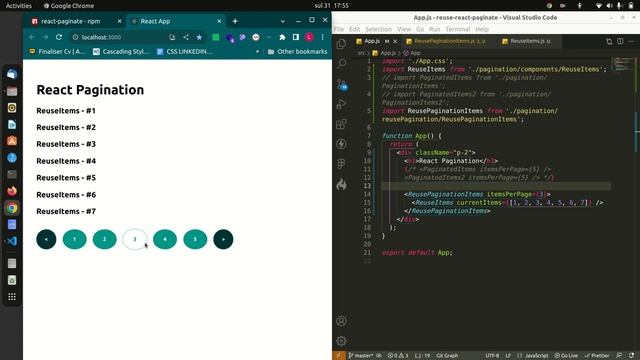The image size is (640, 360).
Task: Go back in Chrome
Action: (32, 37)
